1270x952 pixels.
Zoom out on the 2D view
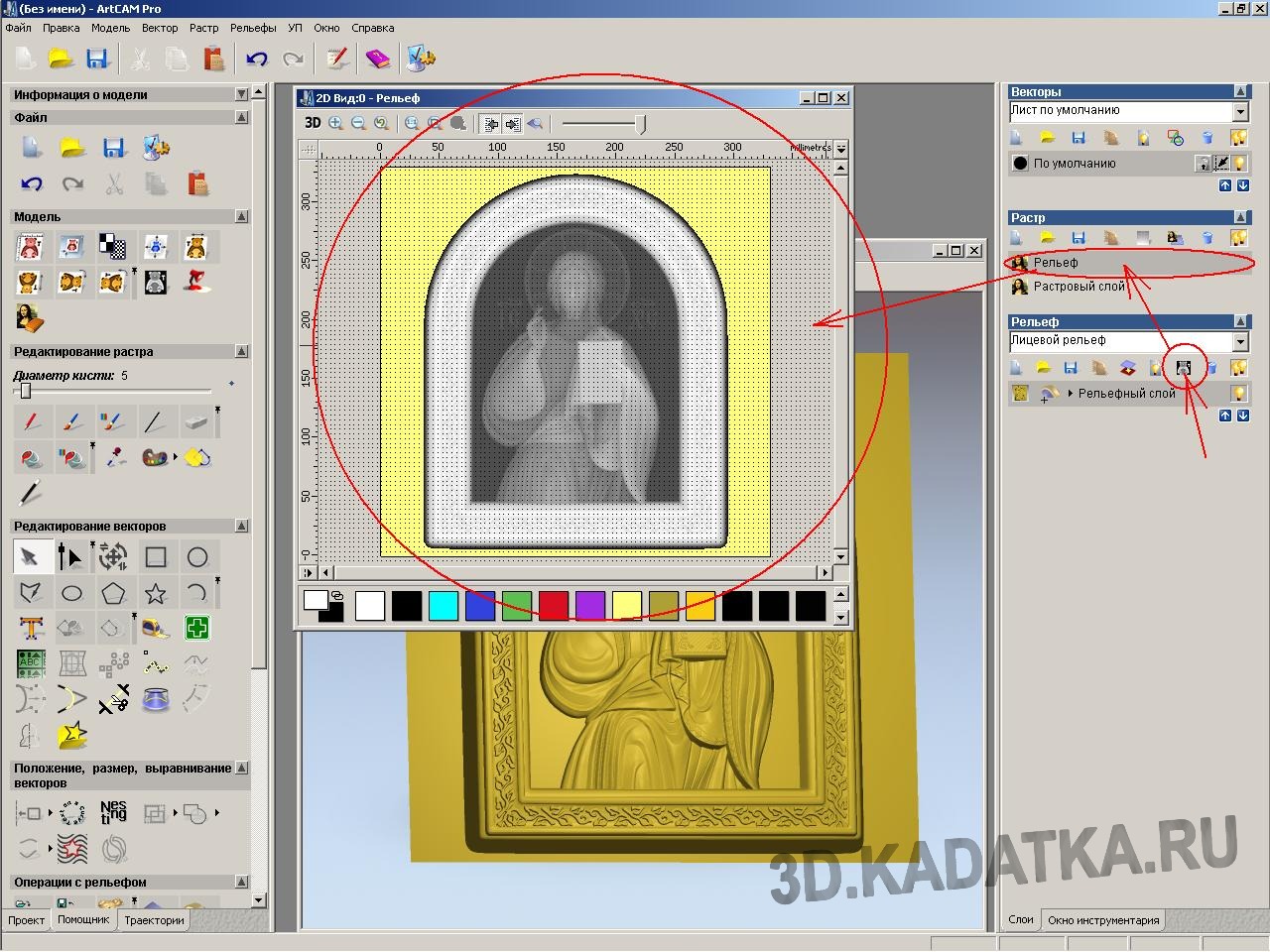pyautogui.click(x=358, y=123)
